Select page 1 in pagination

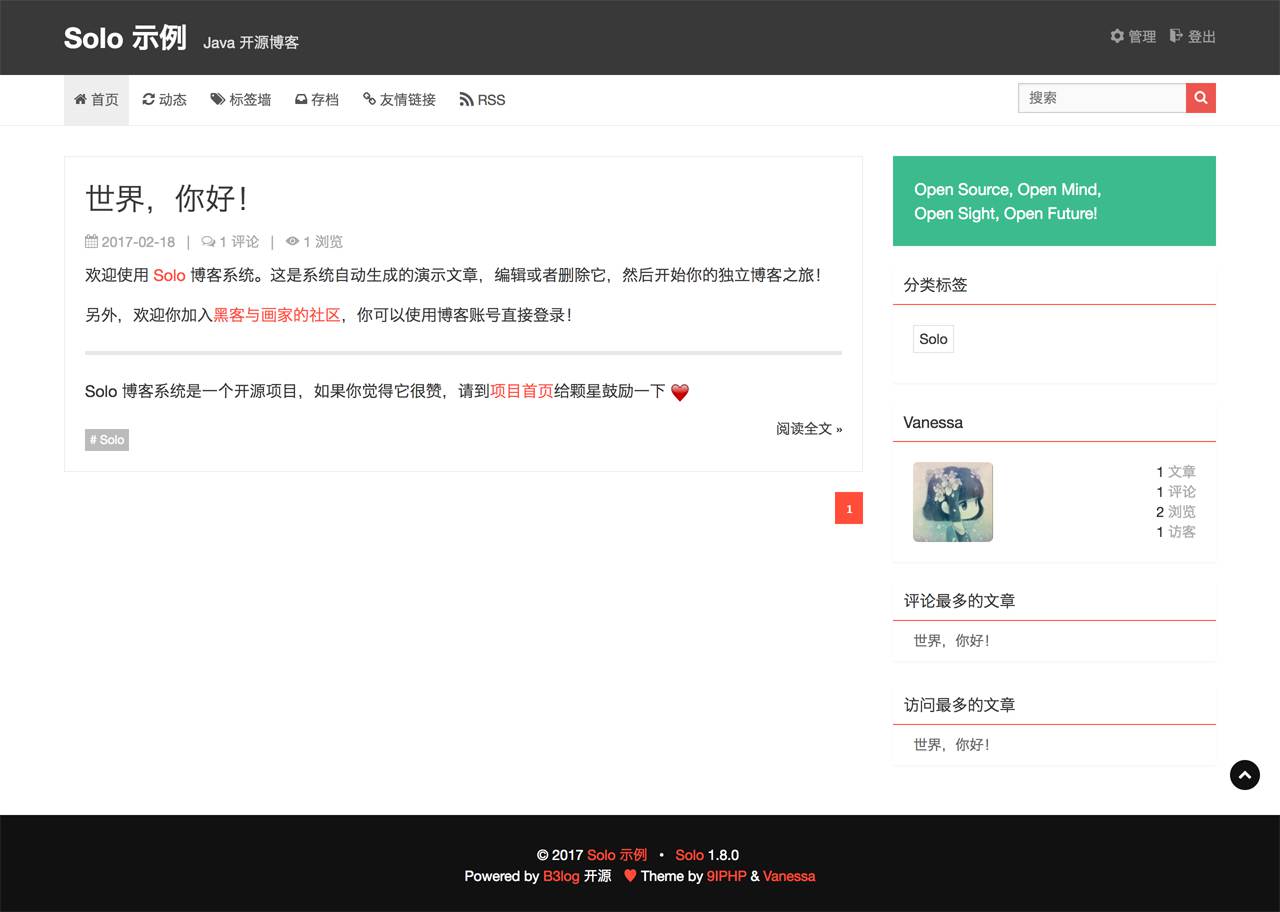pyautogui.click(x=848, y=508)
